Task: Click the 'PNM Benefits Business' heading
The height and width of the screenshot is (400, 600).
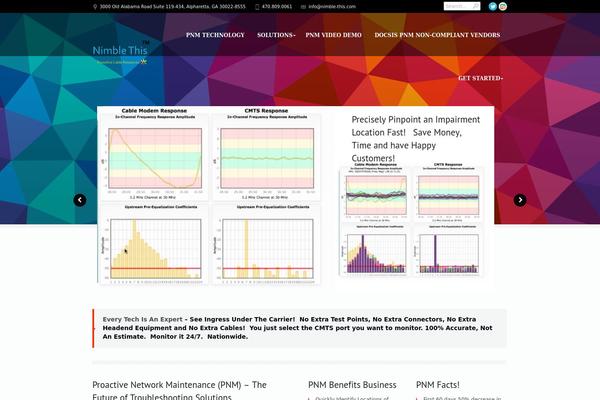Action: coord(352,385)
